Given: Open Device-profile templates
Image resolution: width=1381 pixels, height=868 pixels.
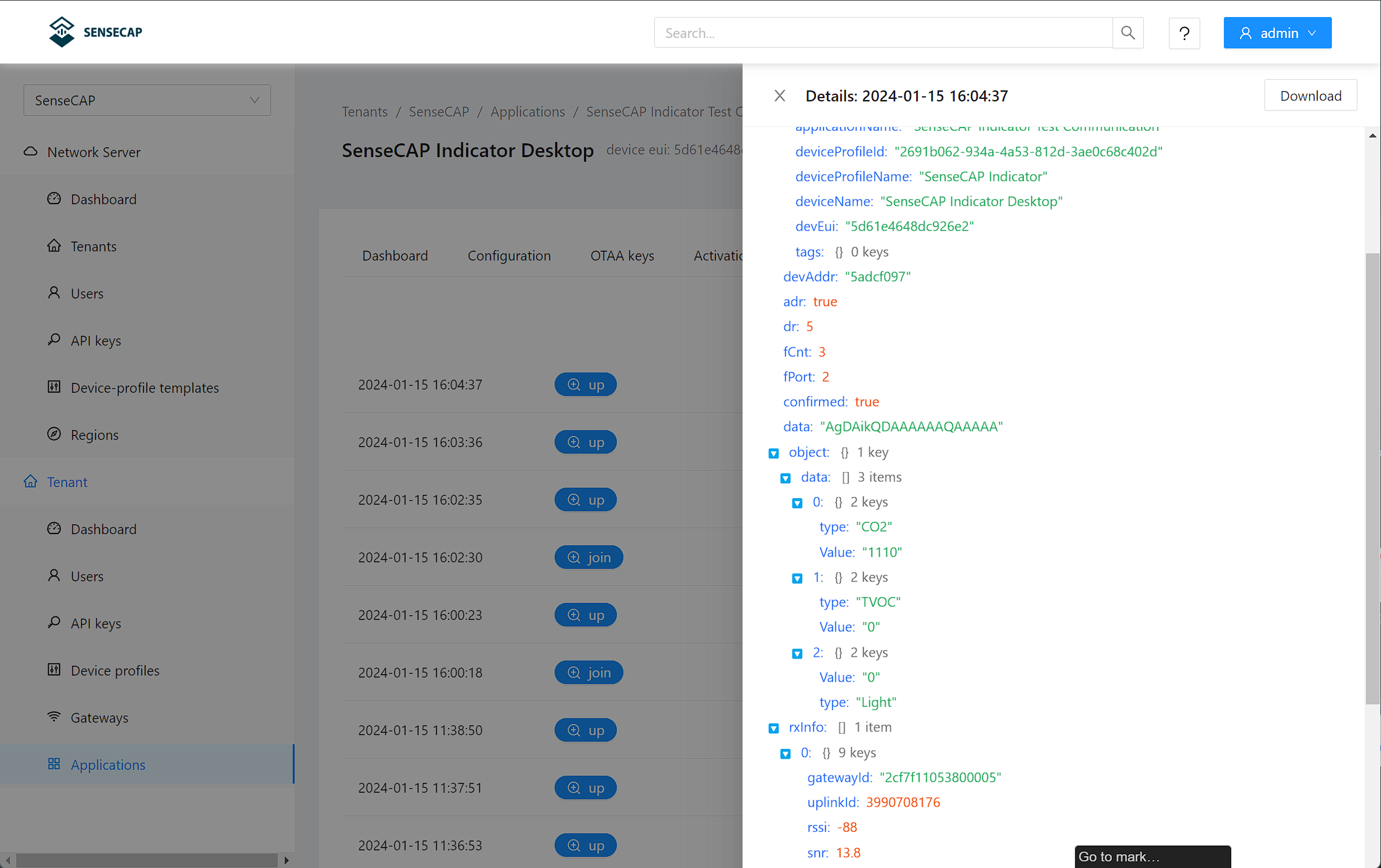Looking at the screenshot, I should [145, 388].
